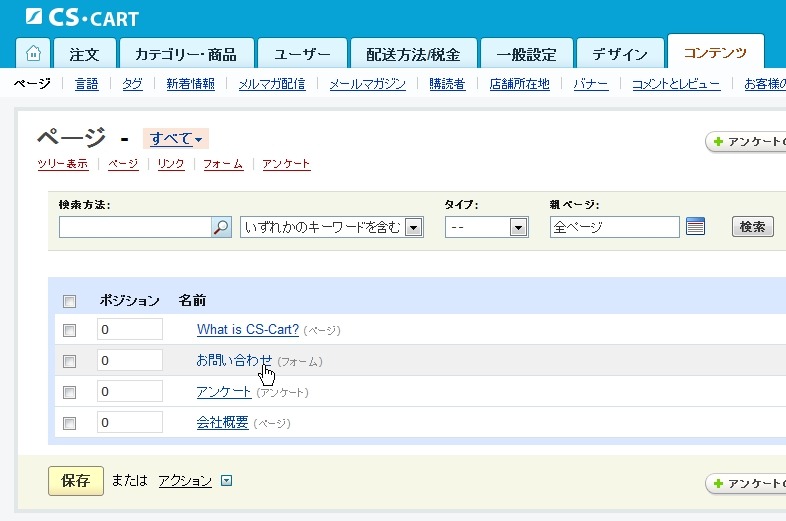The width and height of the screenshot is (786, 521).
Task: Open the タグ submenu link
Action: 132,84
